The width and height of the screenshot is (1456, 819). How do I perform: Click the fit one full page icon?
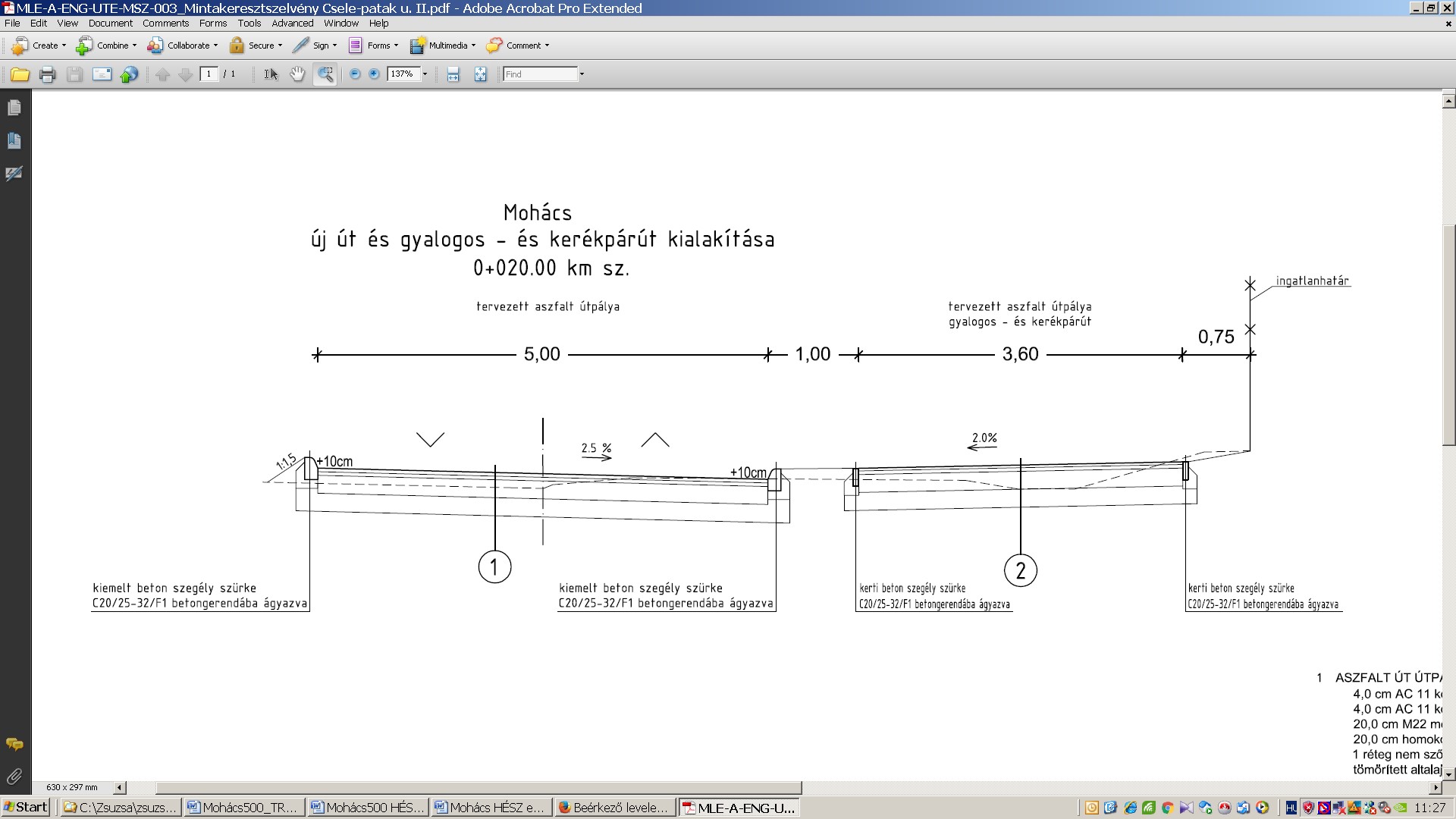pos(480,74)
